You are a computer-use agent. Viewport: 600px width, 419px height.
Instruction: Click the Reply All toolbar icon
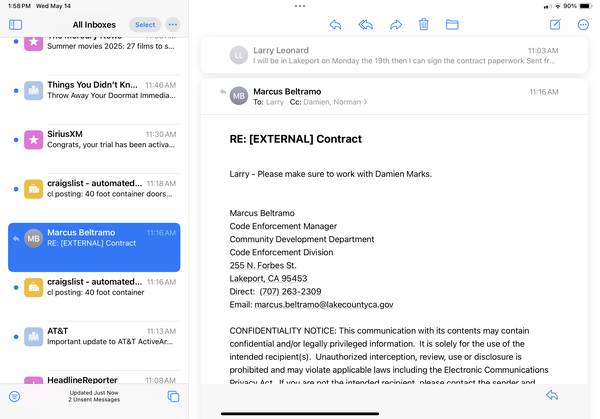click(366, 24)
